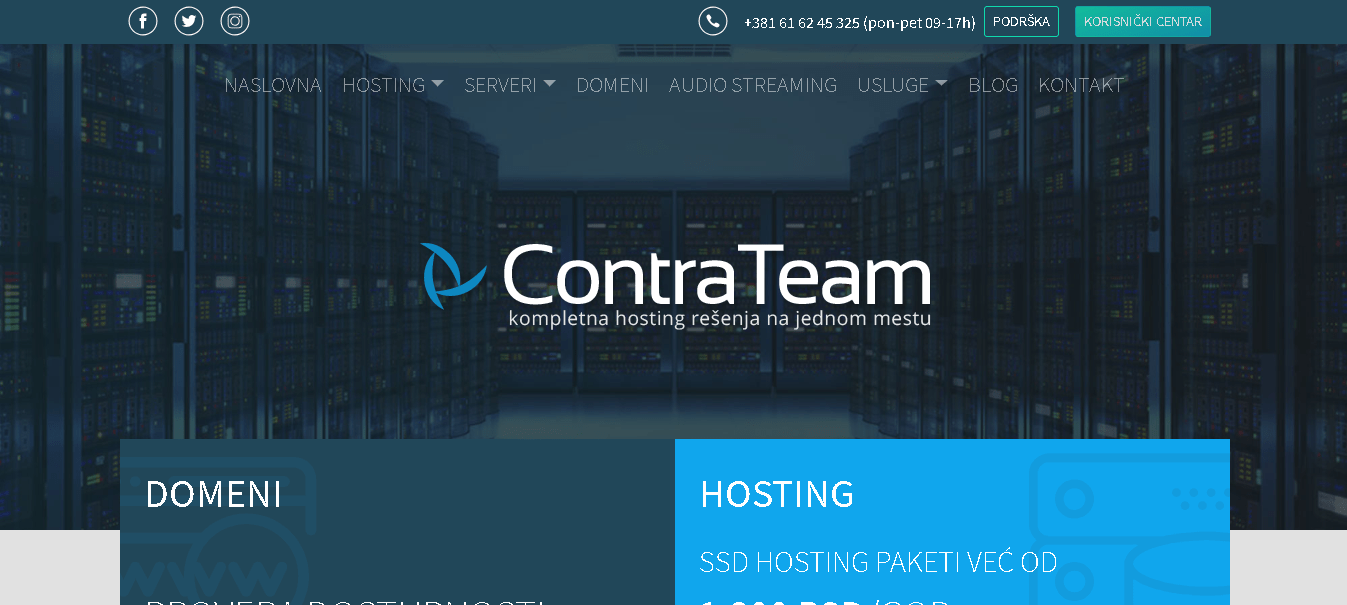Open the BLOG nav link
Screen dimensions: 1347x605
tap(993, 85)
